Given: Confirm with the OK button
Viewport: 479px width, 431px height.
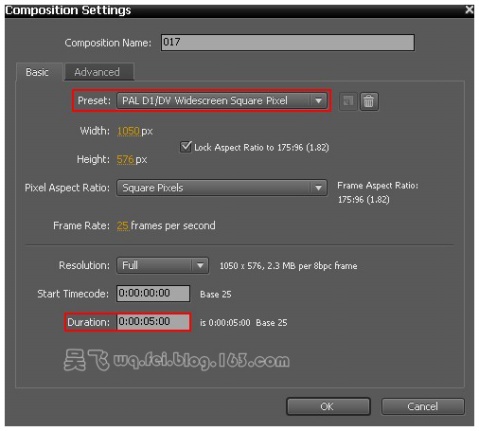Looking at the screenshot, I should 328,406.
